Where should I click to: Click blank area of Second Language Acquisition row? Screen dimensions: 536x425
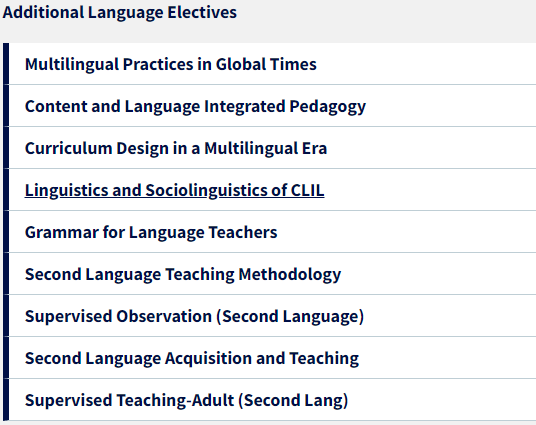pos(447,358)
